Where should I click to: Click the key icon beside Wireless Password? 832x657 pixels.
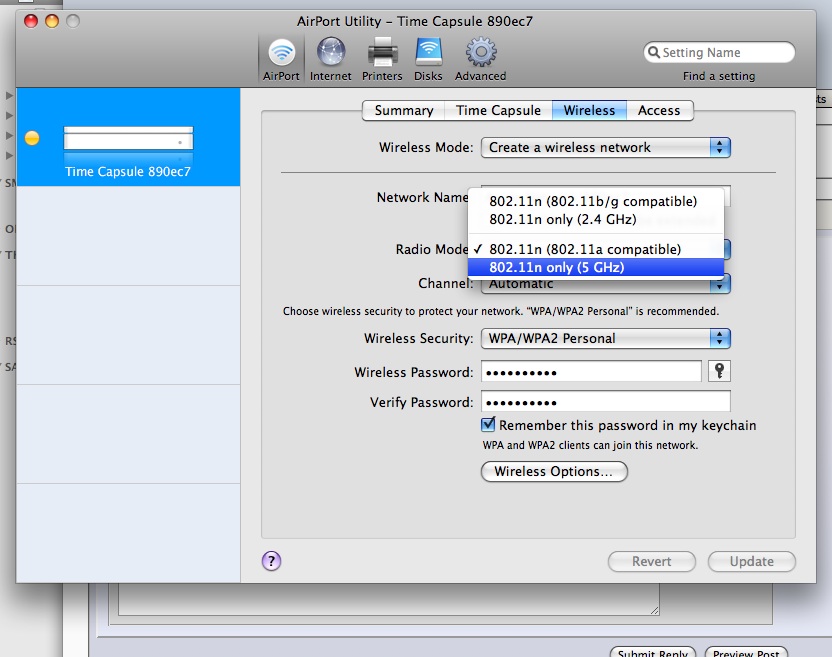[x=719, y=371]
